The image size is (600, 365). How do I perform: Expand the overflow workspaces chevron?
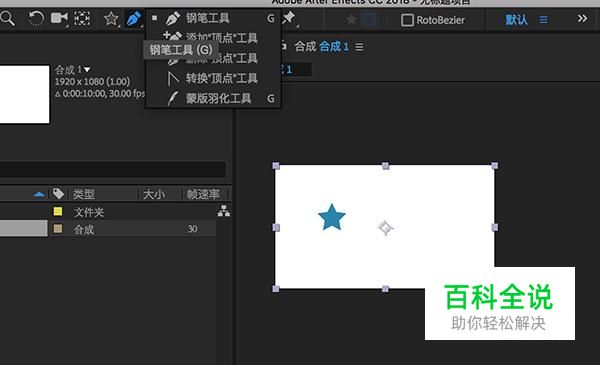[582, 18]
